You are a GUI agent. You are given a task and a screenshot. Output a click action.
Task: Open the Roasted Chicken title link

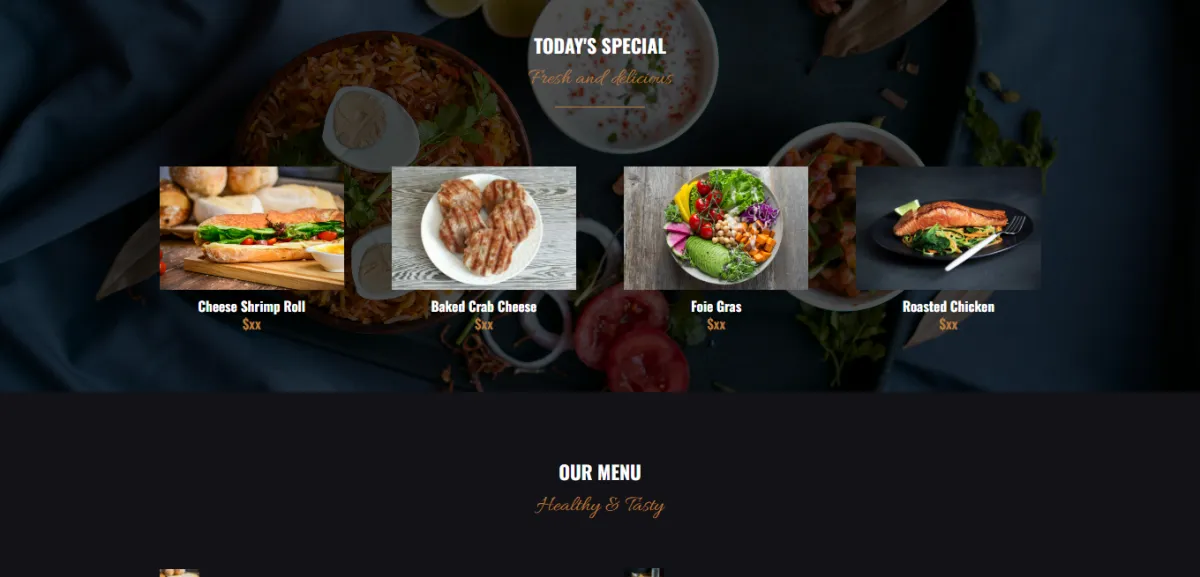(x=948, y=307)
